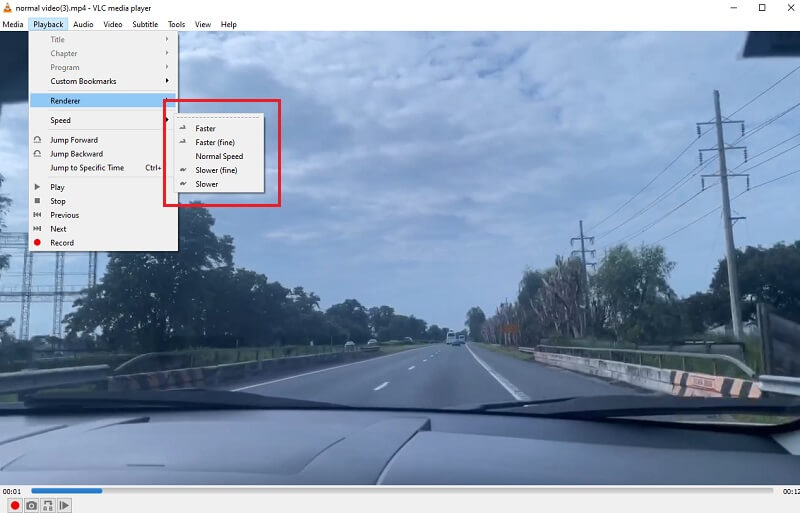Open the Tools menu

[x=177, y=24]
